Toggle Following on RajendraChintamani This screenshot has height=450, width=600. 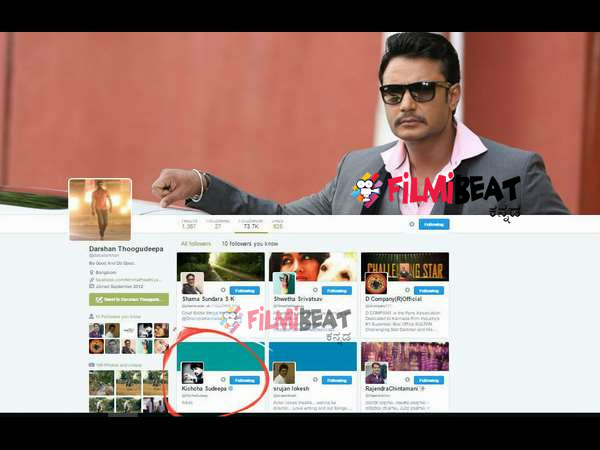pos(429,380)
